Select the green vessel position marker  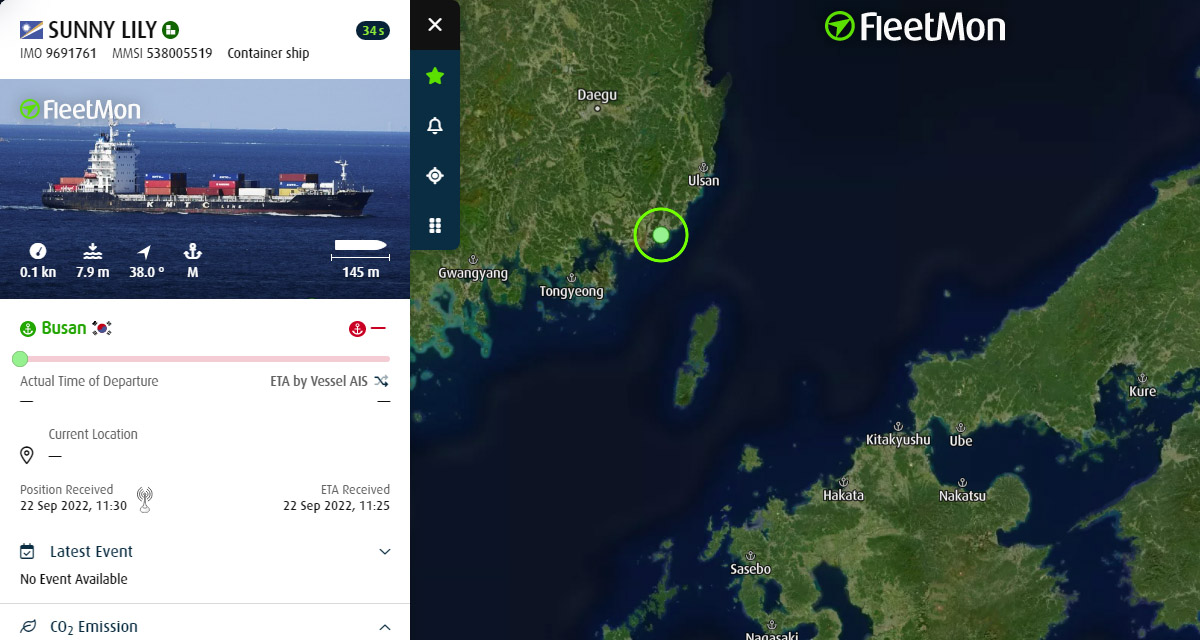pos(661,235)
